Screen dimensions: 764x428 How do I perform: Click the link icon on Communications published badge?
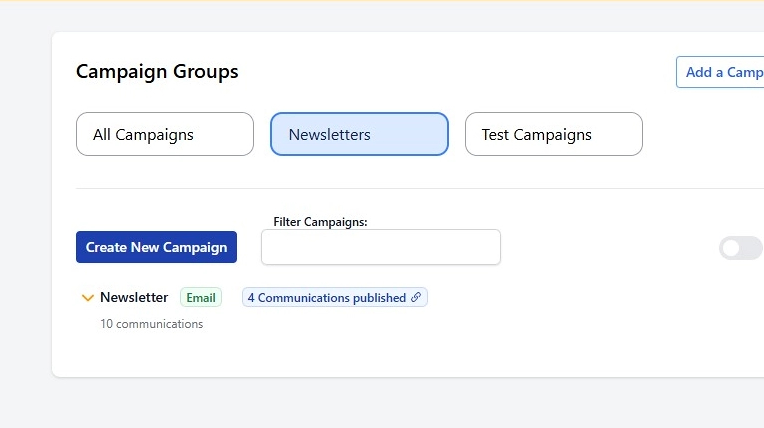(x=416, y=298)
